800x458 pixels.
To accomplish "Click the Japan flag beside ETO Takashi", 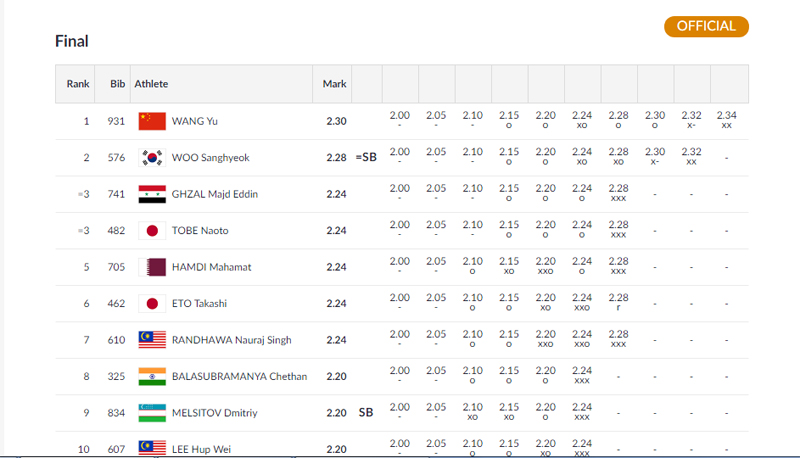I will (152, 303).
